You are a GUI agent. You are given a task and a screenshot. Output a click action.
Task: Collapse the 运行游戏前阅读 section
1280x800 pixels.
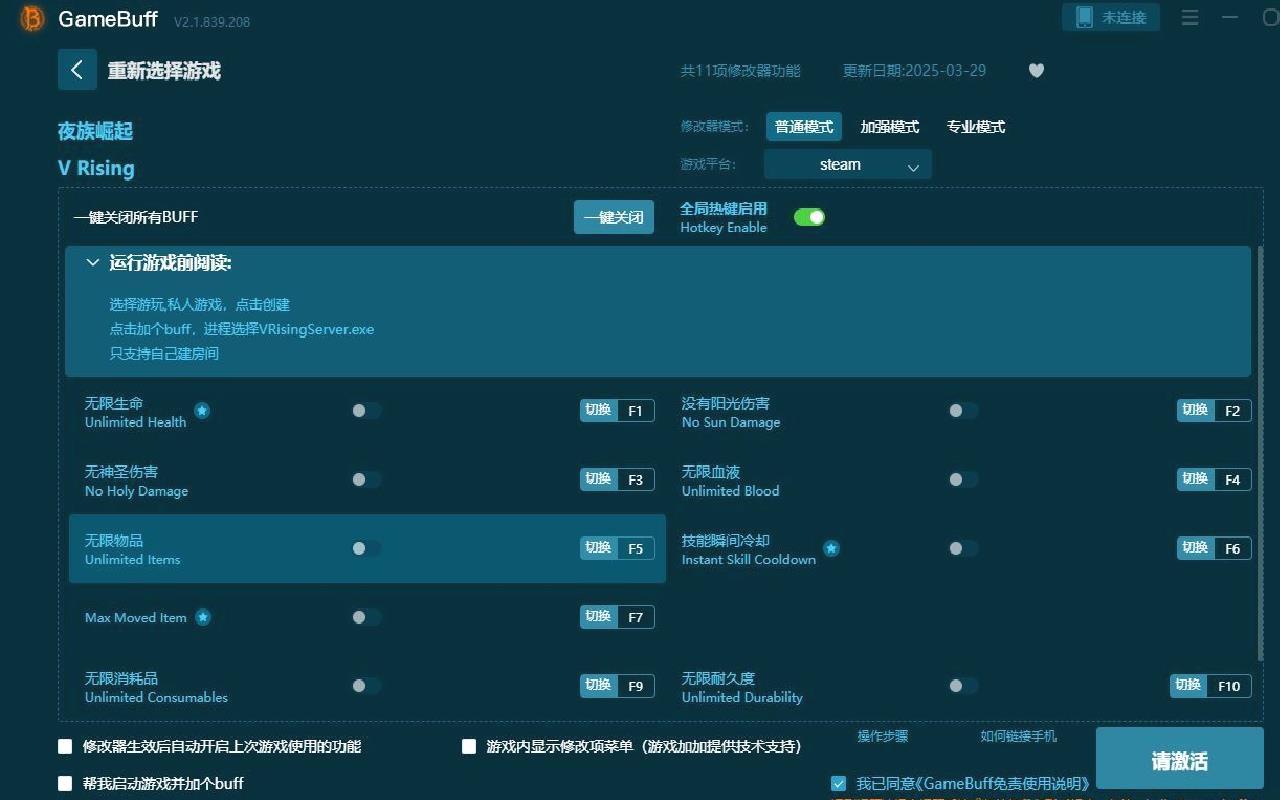[x=93, y=263]
